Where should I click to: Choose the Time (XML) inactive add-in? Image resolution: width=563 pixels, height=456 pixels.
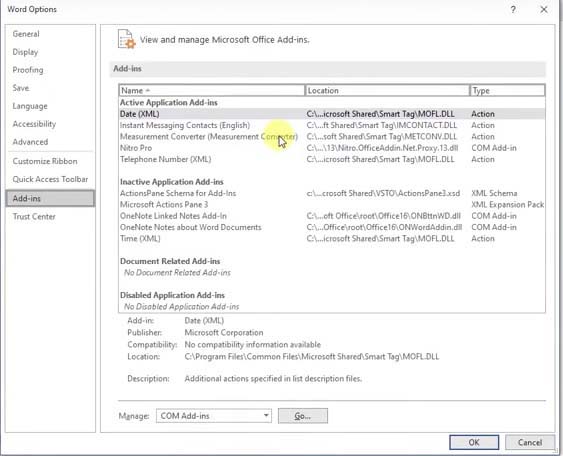(332, 239)
